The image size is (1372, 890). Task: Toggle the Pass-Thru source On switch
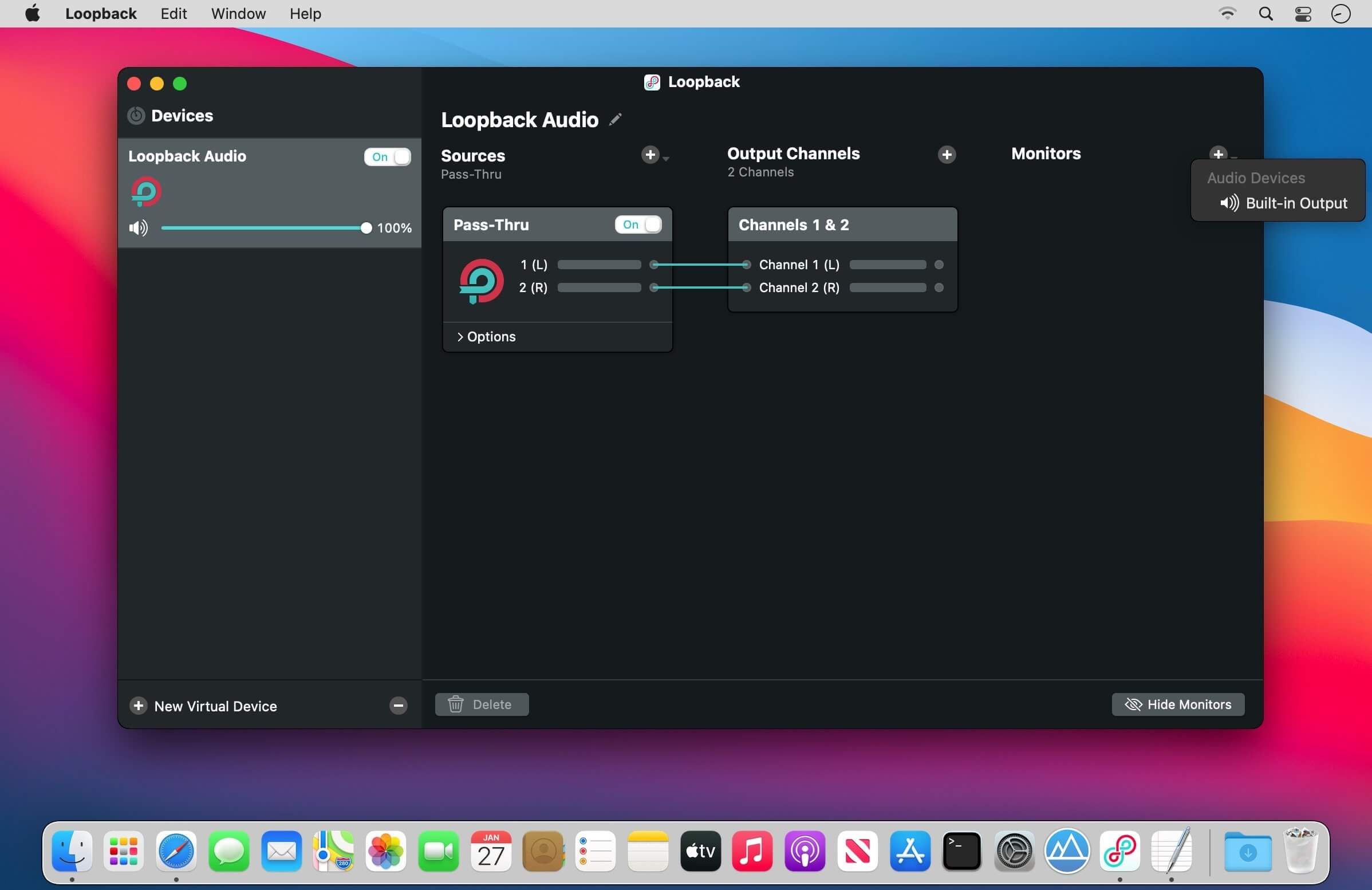[637, 223]
